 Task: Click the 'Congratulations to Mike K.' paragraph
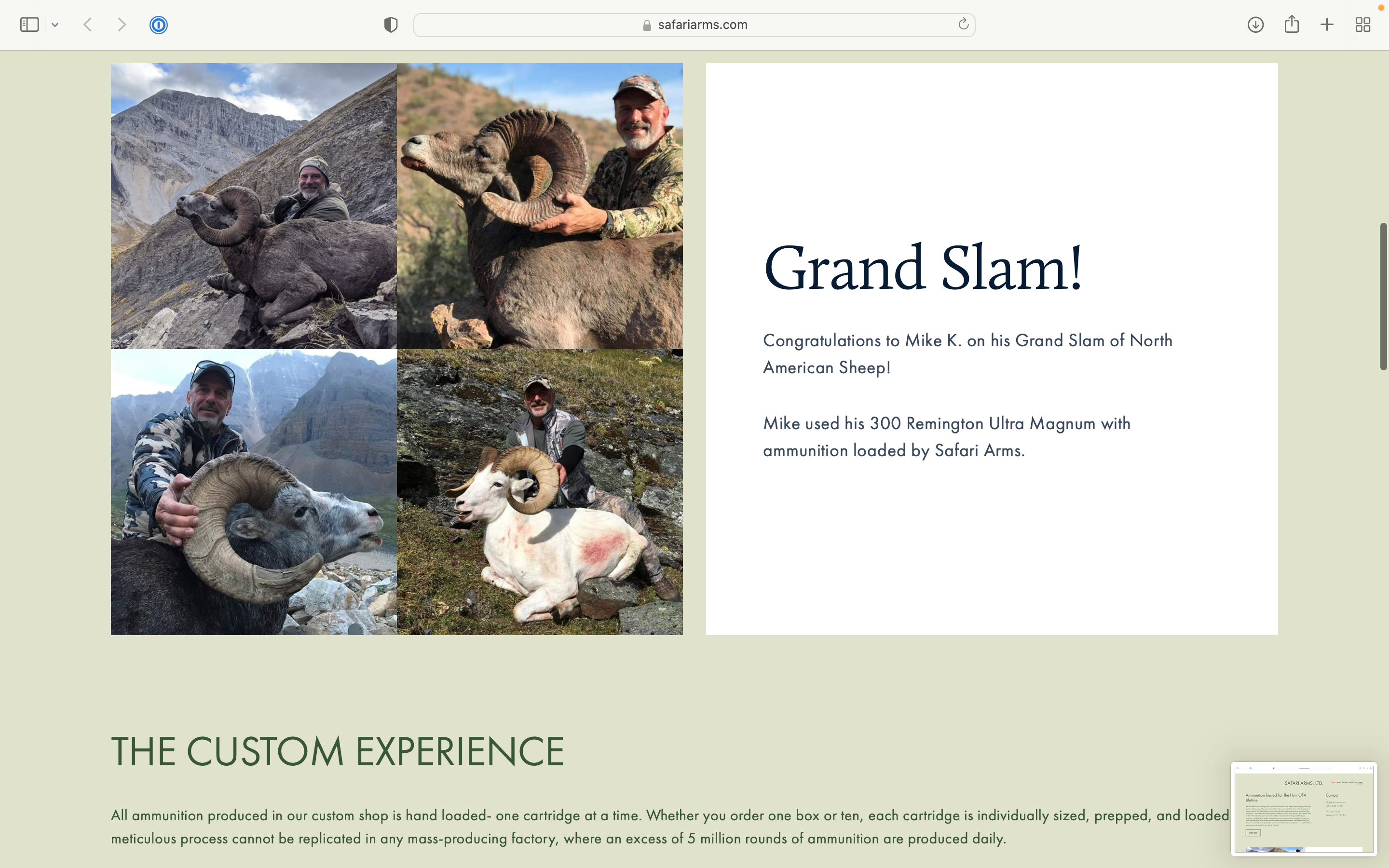[967, 353]
